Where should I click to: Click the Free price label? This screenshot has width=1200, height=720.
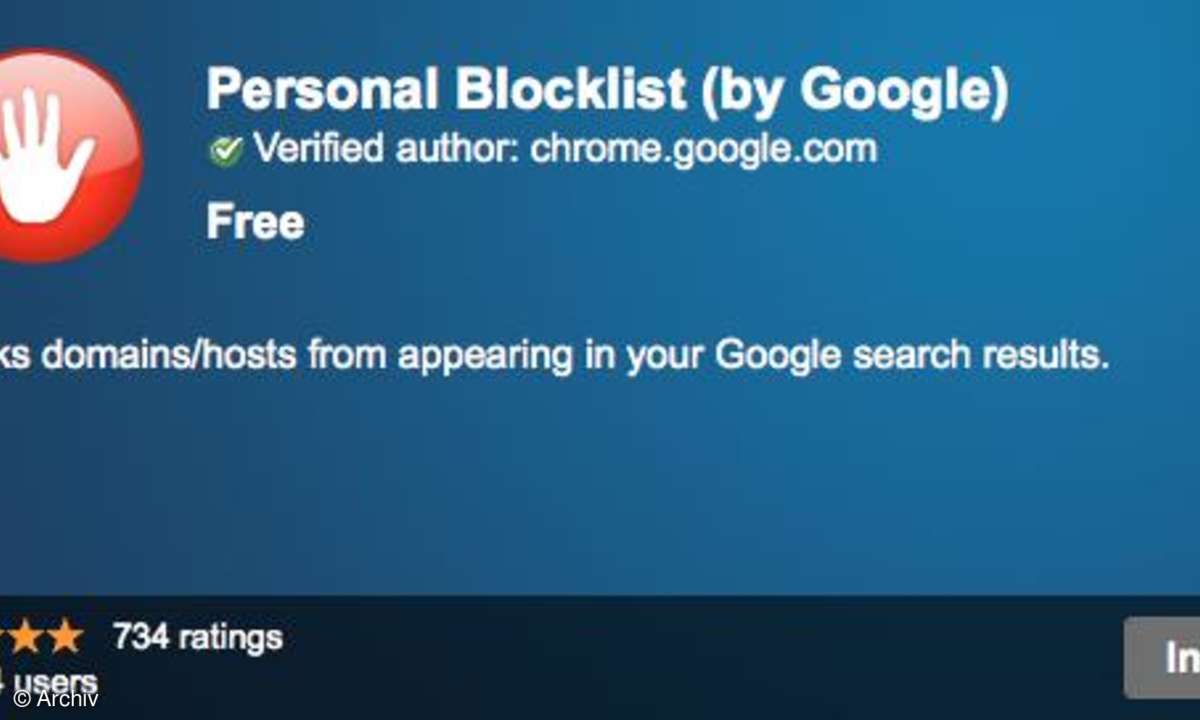[255, 222]
